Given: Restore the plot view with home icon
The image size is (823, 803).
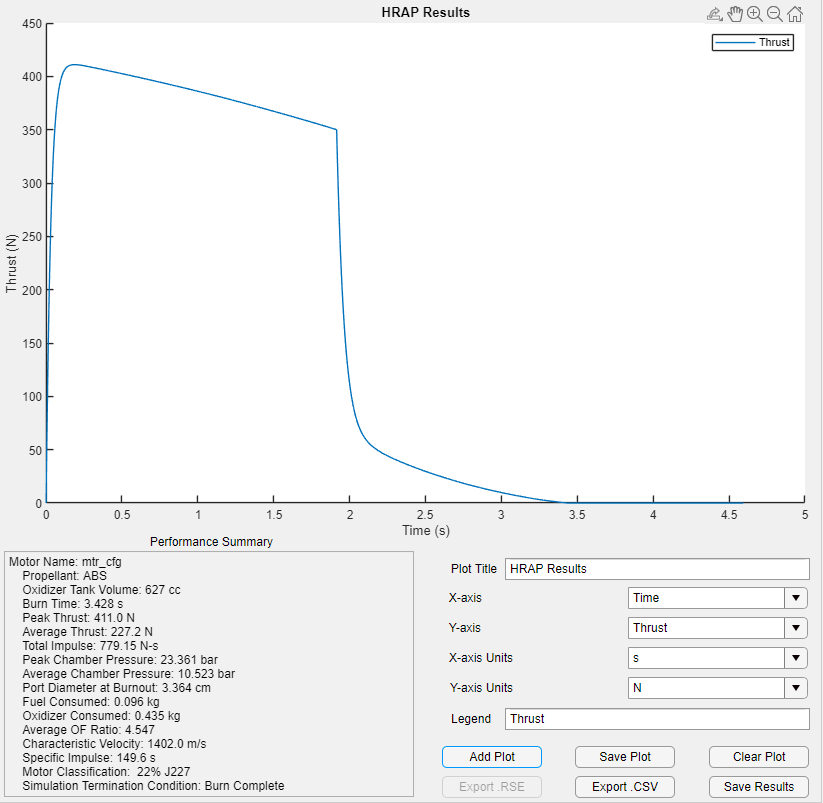Looking at the screenshot, I should click(x=795, y=14).
